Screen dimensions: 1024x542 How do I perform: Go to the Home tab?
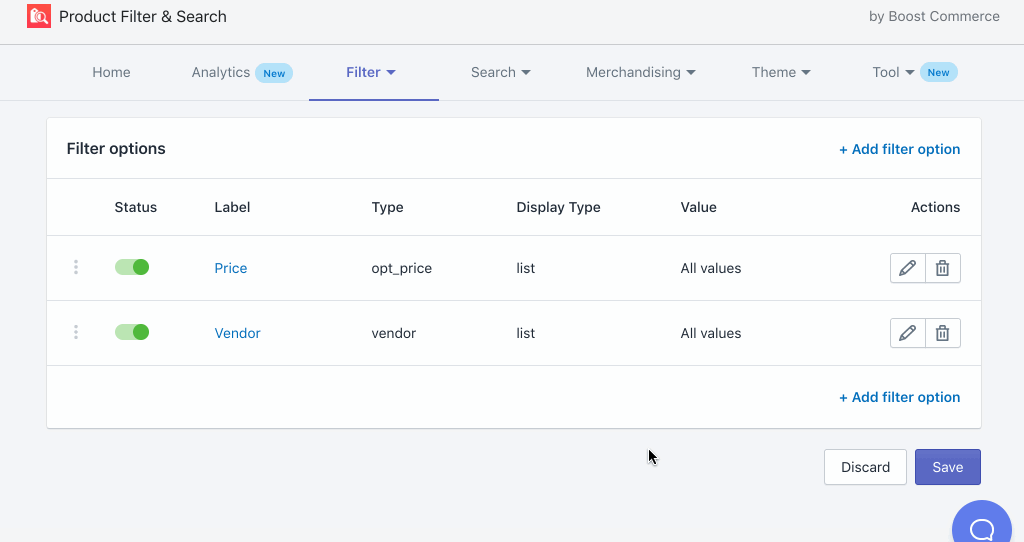[111, 72]
